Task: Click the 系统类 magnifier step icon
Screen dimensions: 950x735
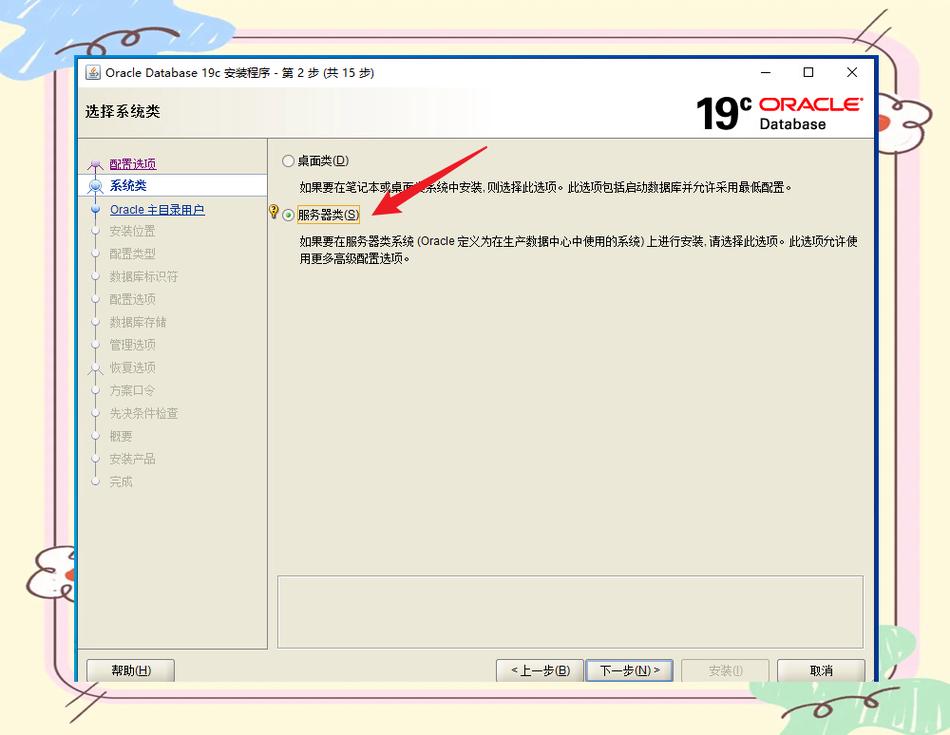Action: coord(97,186)
